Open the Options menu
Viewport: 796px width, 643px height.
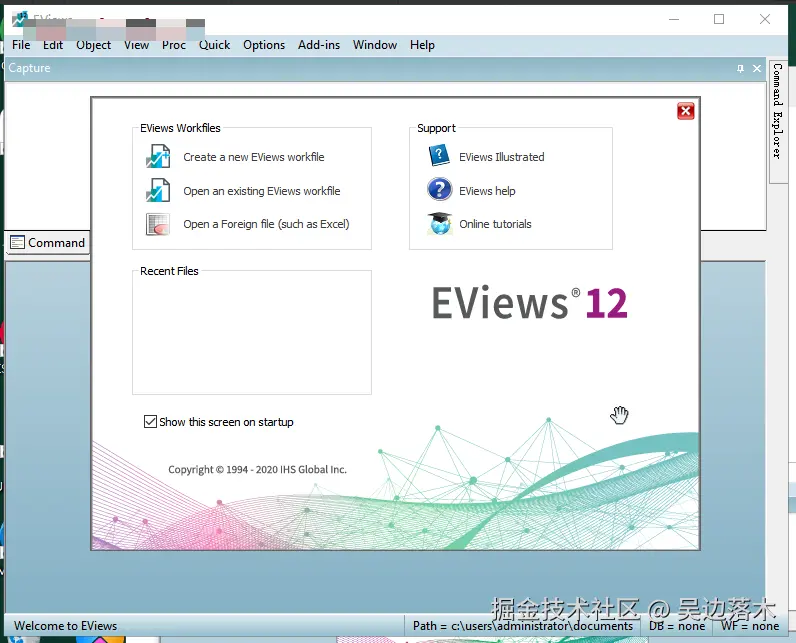click(264, 45)
